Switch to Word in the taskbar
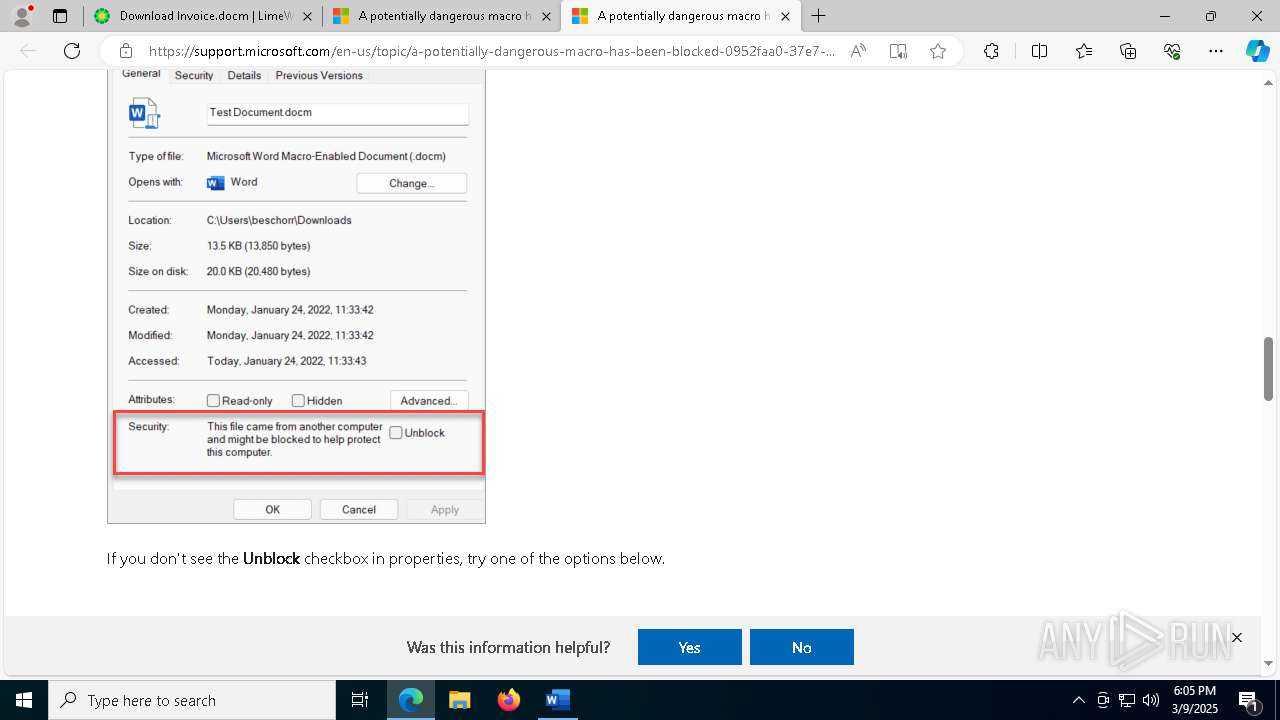The image size is (1280, 720). (x=558, y=700)
